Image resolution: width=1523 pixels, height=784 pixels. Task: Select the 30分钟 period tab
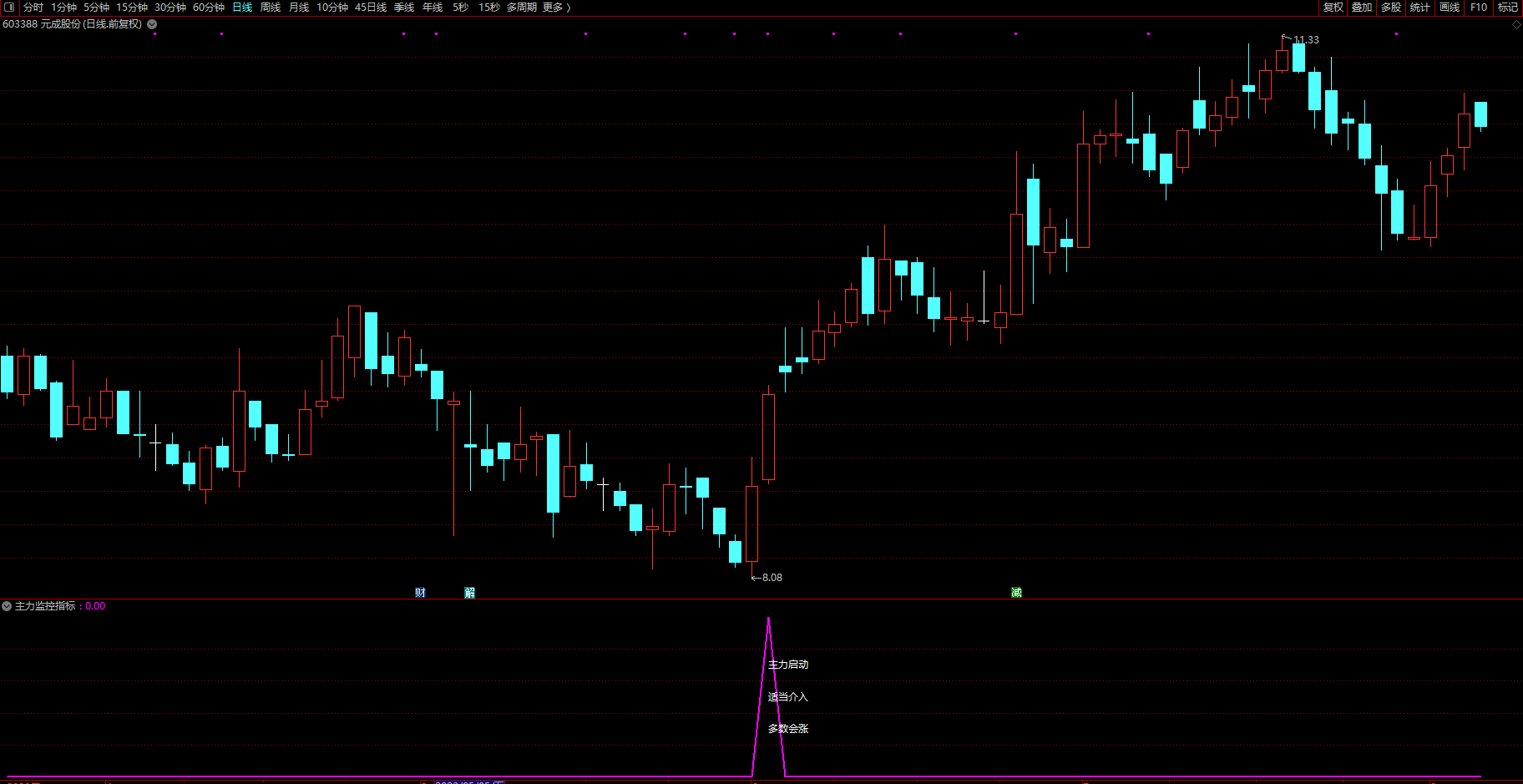click(x=170, y=7)
